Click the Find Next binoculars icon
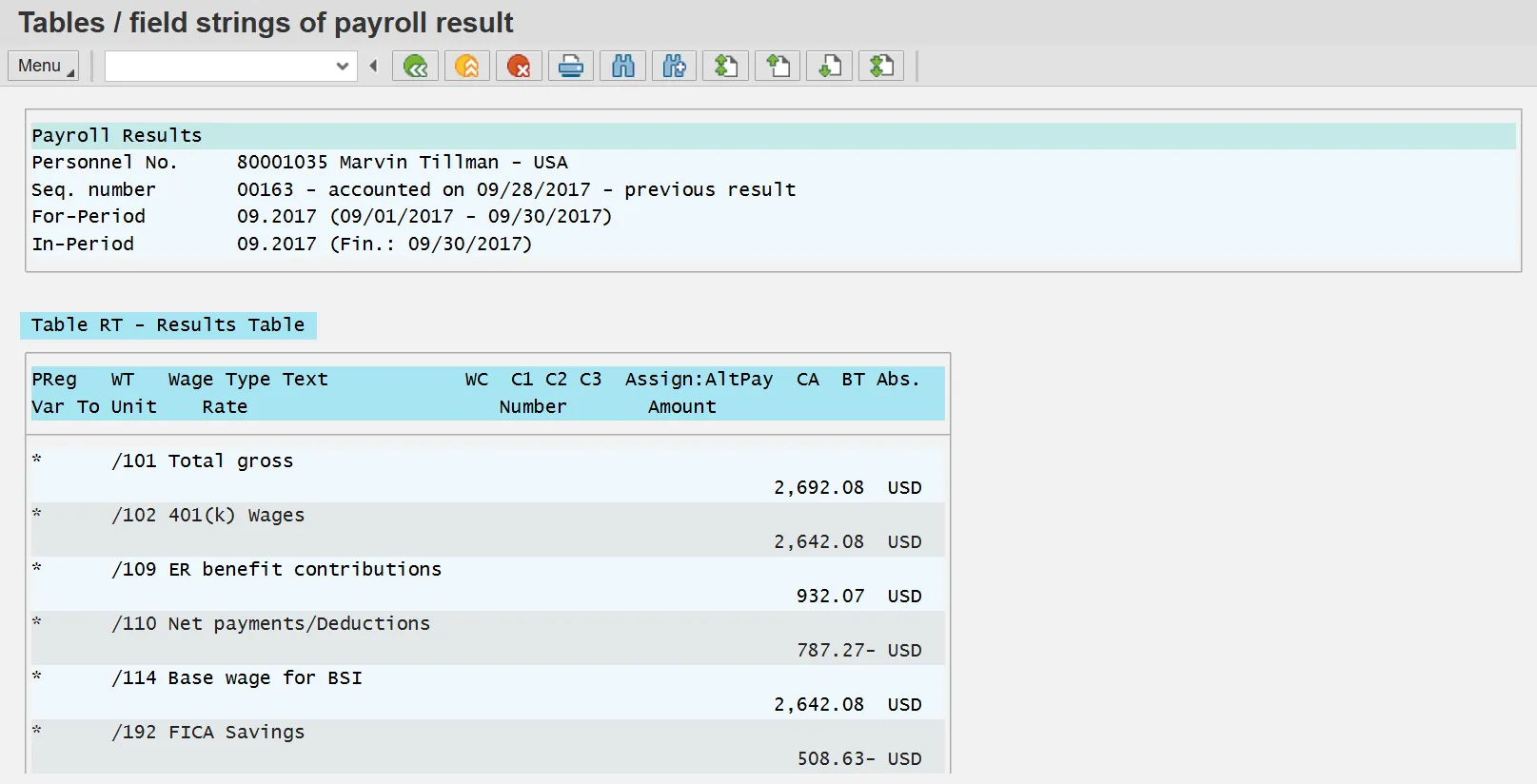Screen dimensions: 1537x784 [x=675, y=67]
